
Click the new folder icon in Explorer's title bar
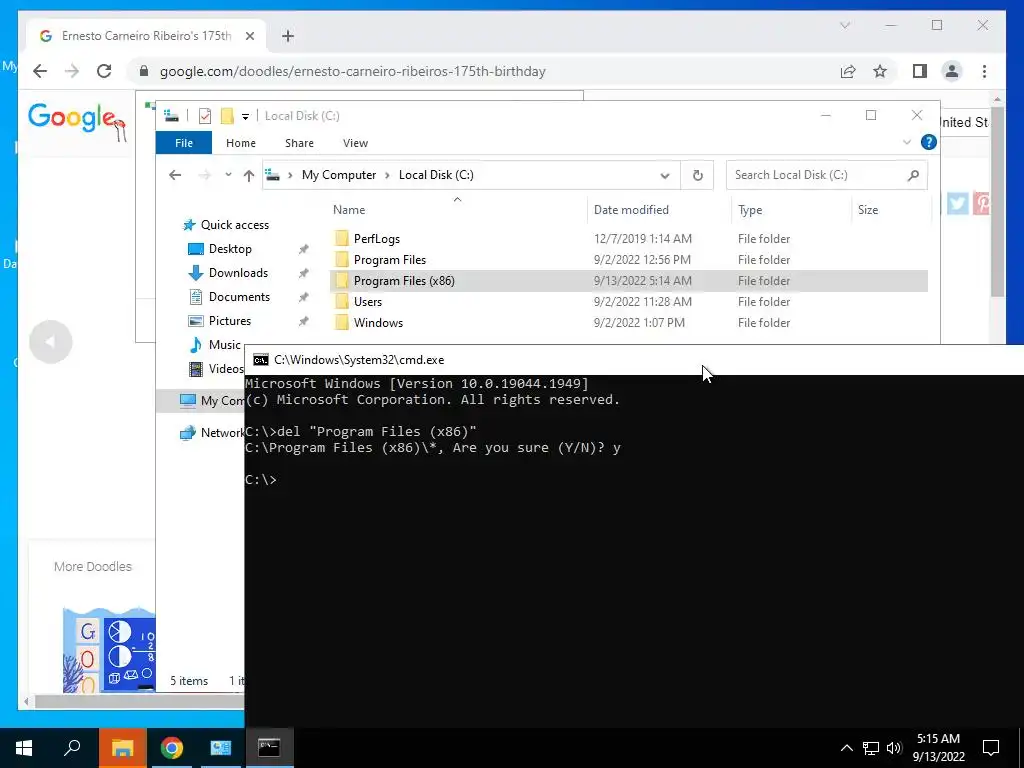pyautogui.click(x=227, y=116)
